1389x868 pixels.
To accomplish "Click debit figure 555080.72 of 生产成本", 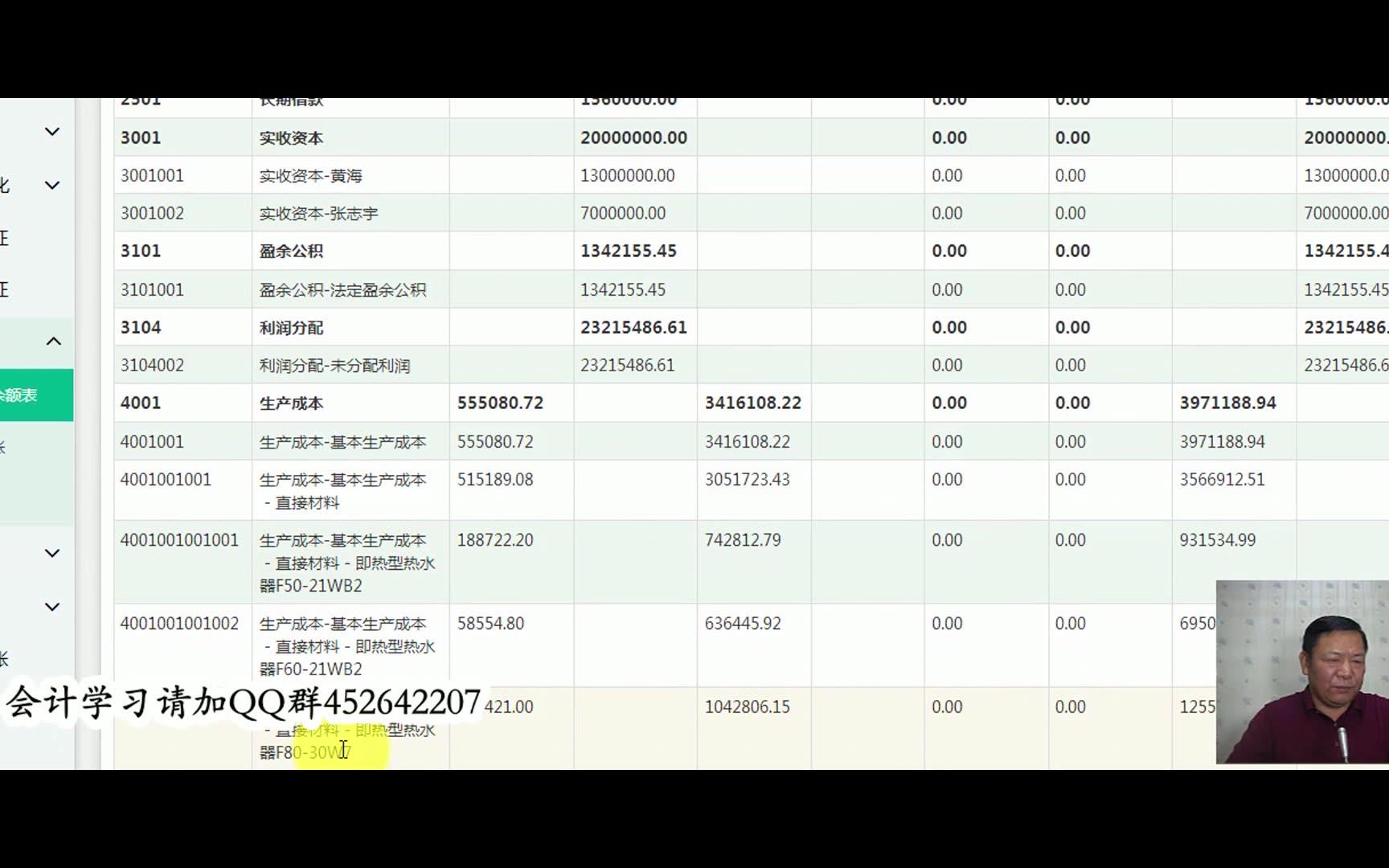I will 501,403.
